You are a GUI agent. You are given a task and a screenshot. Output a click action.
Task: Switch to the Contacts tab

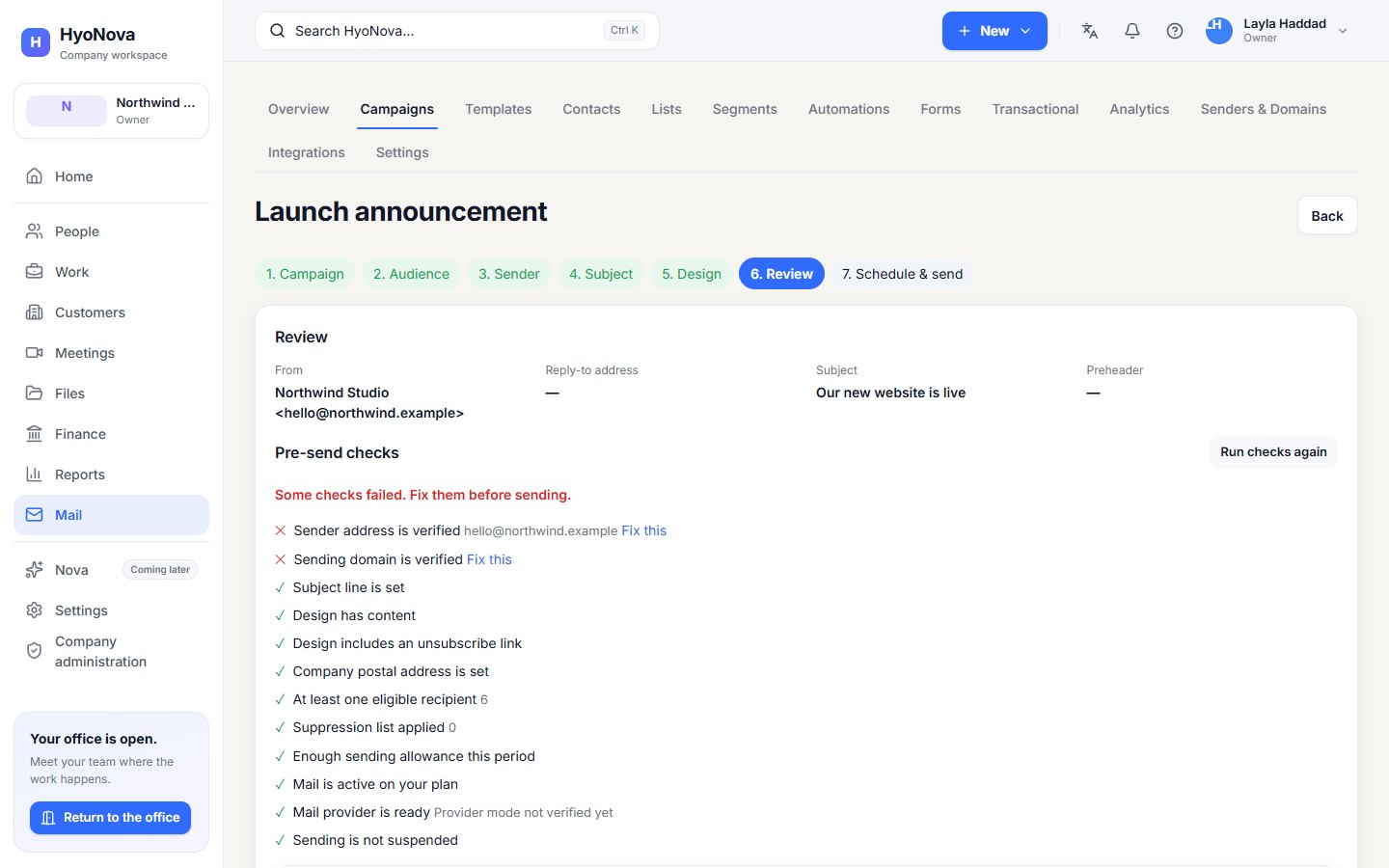[591, 109]
